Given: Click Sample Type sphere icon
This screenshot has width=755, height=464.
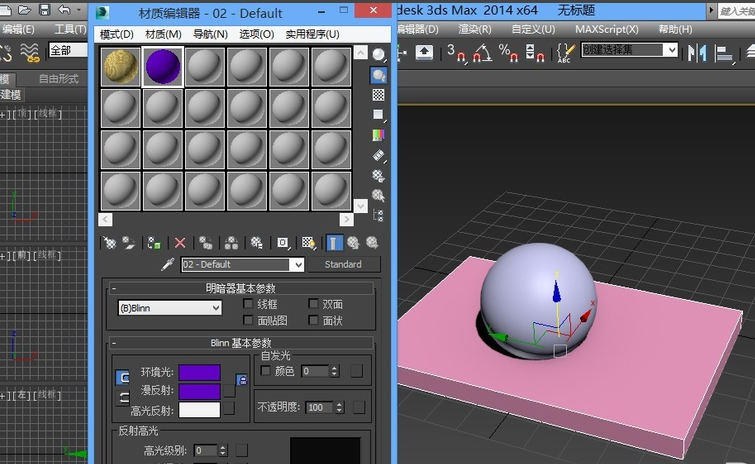Looking at the screenshot, I should coord(378,55).
